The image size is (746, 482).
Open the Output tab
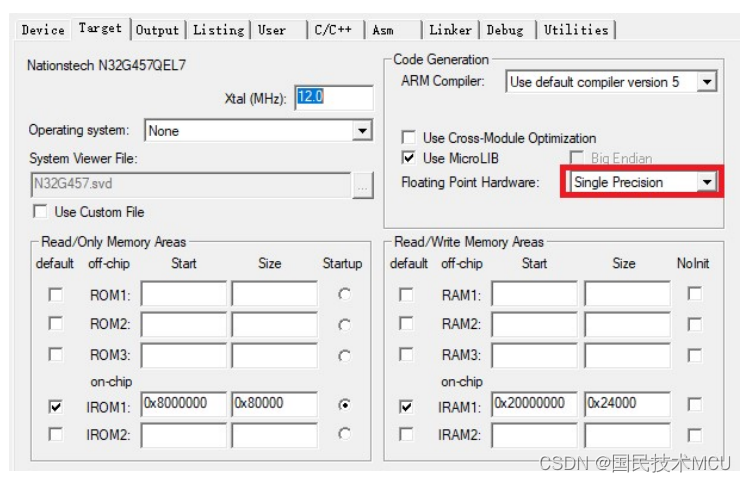coord(157,30)
